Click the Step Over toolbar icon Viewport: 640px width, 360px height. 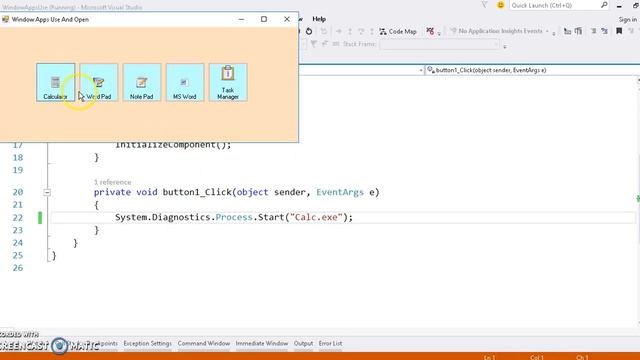(361, 31)
